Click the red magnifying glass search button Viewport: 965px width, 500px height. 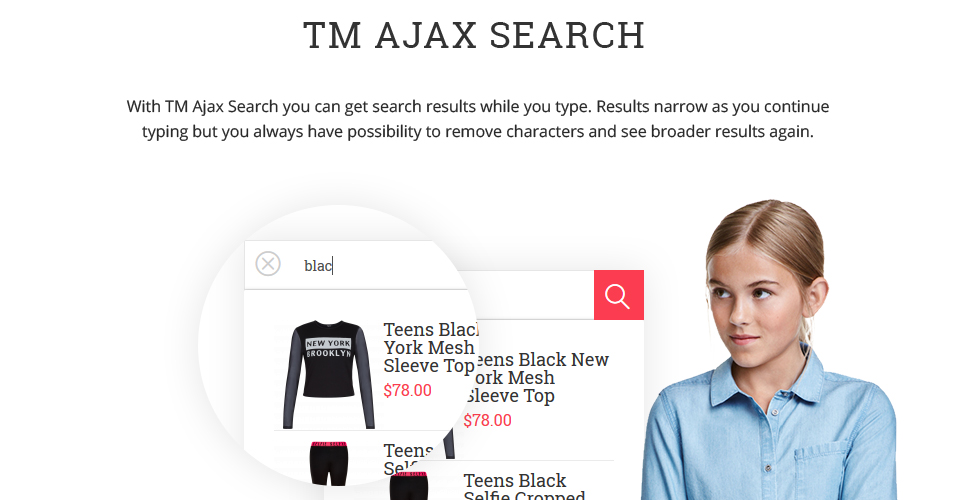pyautogui.click(x=619, y=295)
